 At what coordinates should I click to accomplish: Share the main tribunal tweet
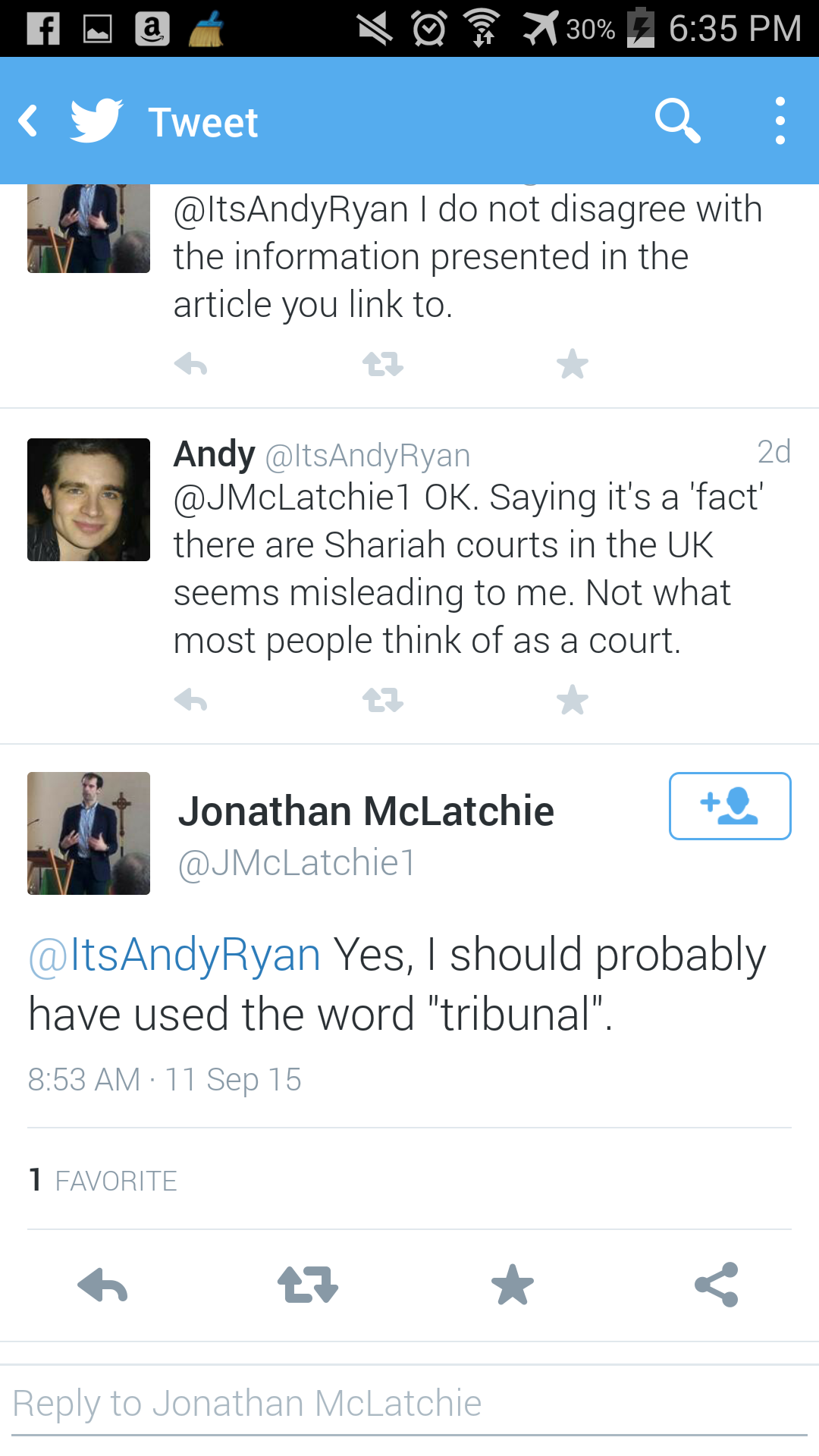[717, 1285]
